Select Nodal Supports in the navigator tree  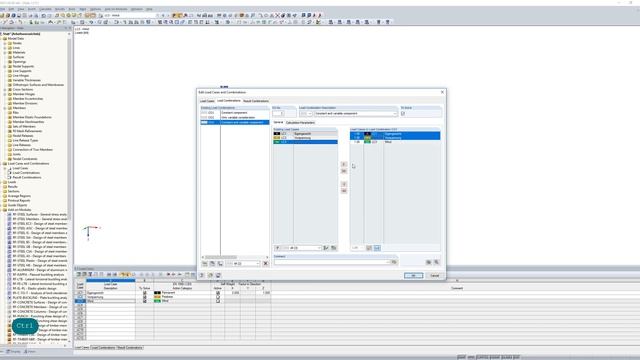23,66
